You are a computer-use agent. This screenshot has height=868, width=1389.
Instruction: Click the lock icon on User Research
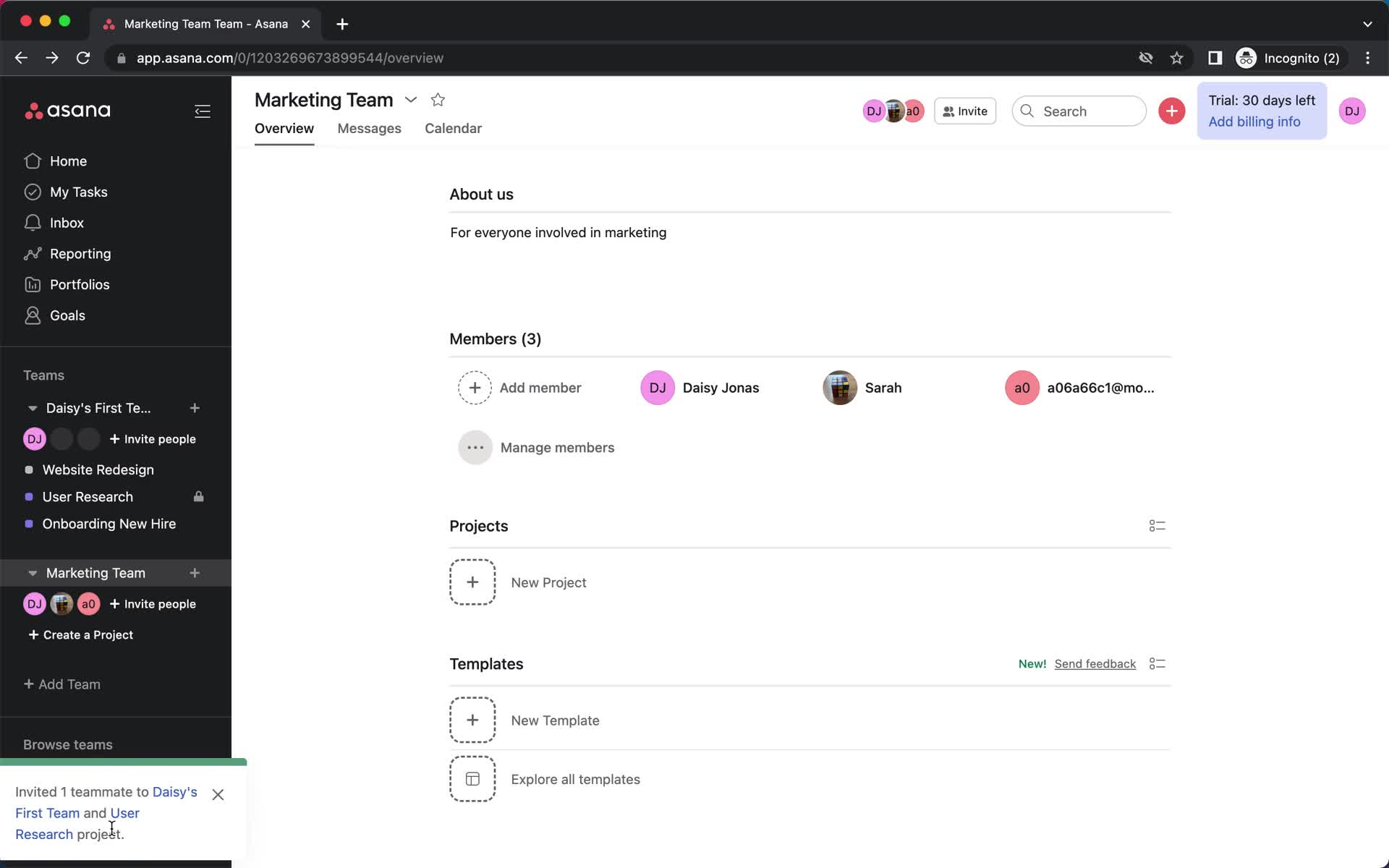coord(198,497)
